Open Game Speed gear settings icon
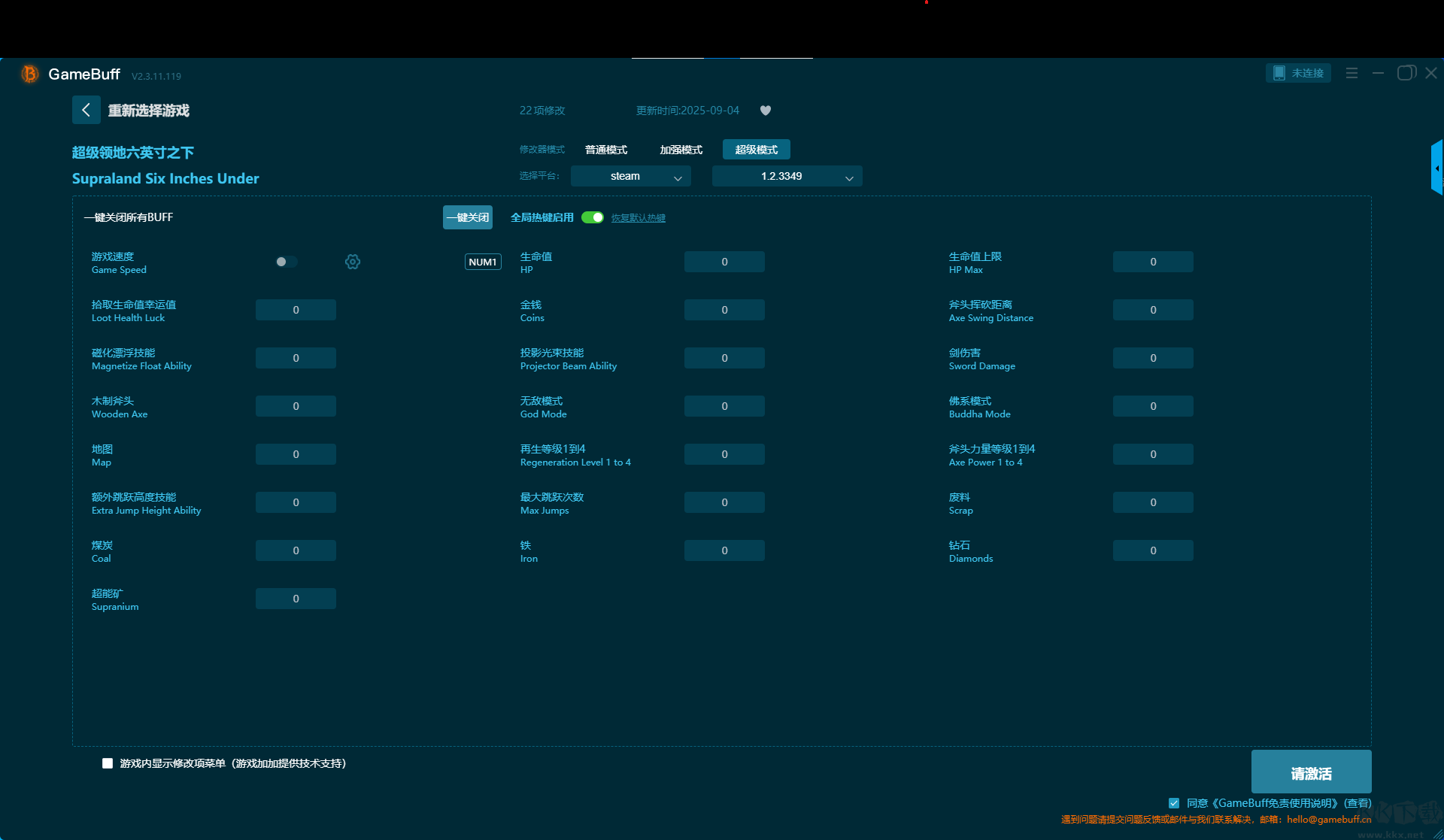Image resolution: width=1444 pixels, height=840 pixels. [x=353, y=262]
